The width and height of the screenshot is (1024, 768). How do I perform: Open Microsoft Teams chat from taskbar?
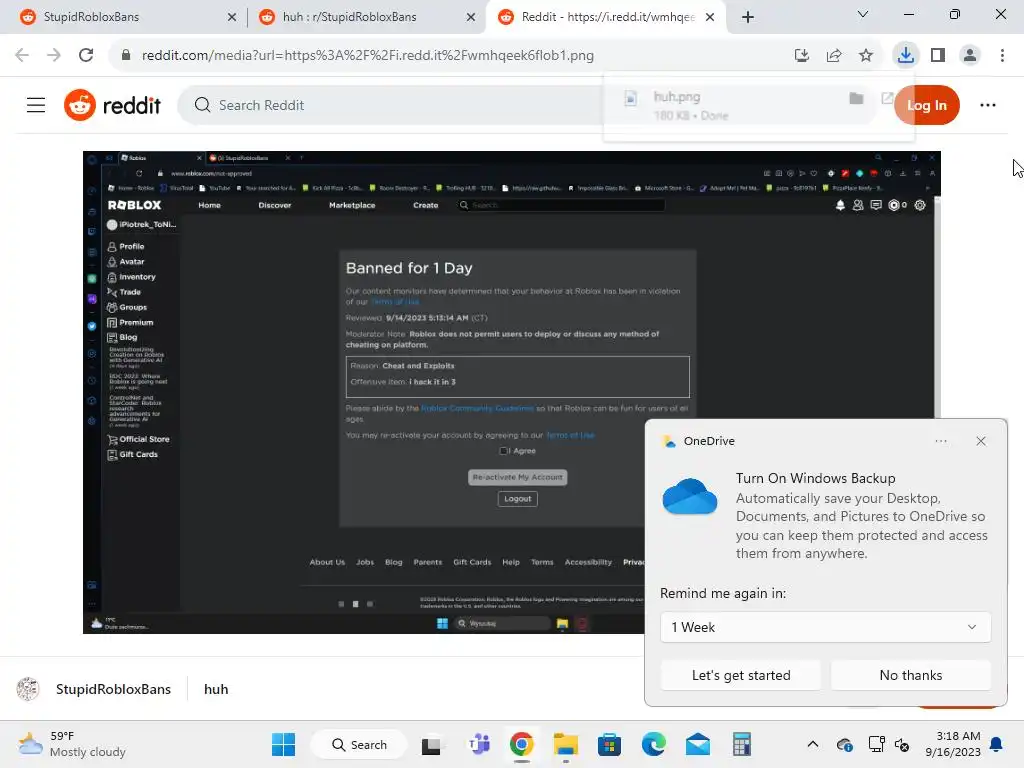479,744
